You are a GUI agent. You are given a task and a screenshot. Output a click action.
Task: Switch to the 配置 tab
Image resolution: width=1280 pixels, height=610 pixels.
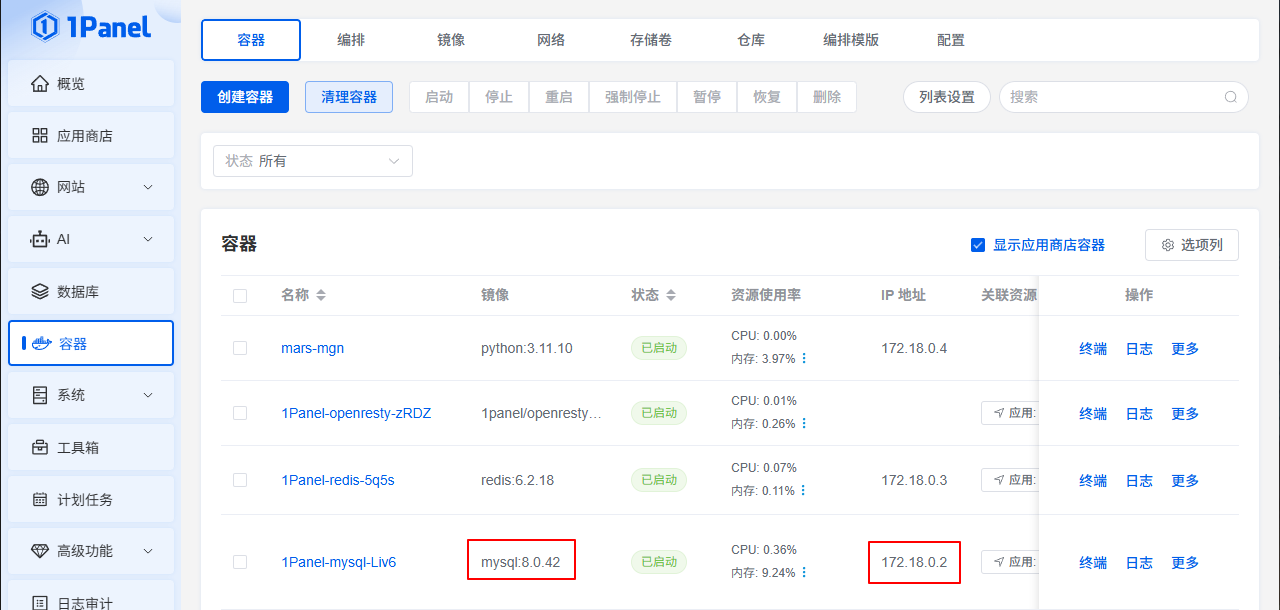coord(951,40)
